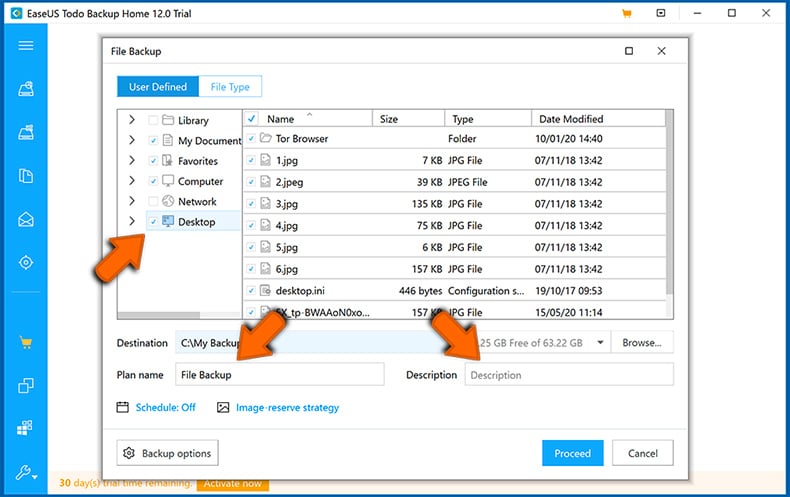Click the file list vertical scrollbar
The image size is (790, 497).
point(669,202)
